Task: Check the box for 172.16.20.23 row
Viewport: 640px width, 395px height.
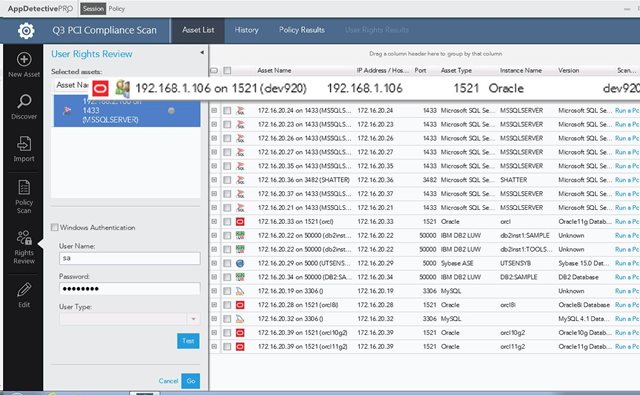Action: (x=227, y=124)
